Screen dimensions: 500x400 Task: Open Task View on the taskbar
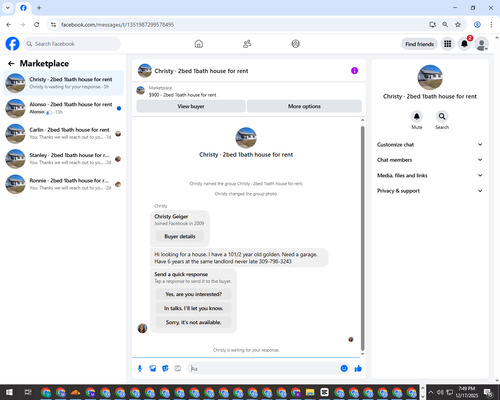click(28, 392)
